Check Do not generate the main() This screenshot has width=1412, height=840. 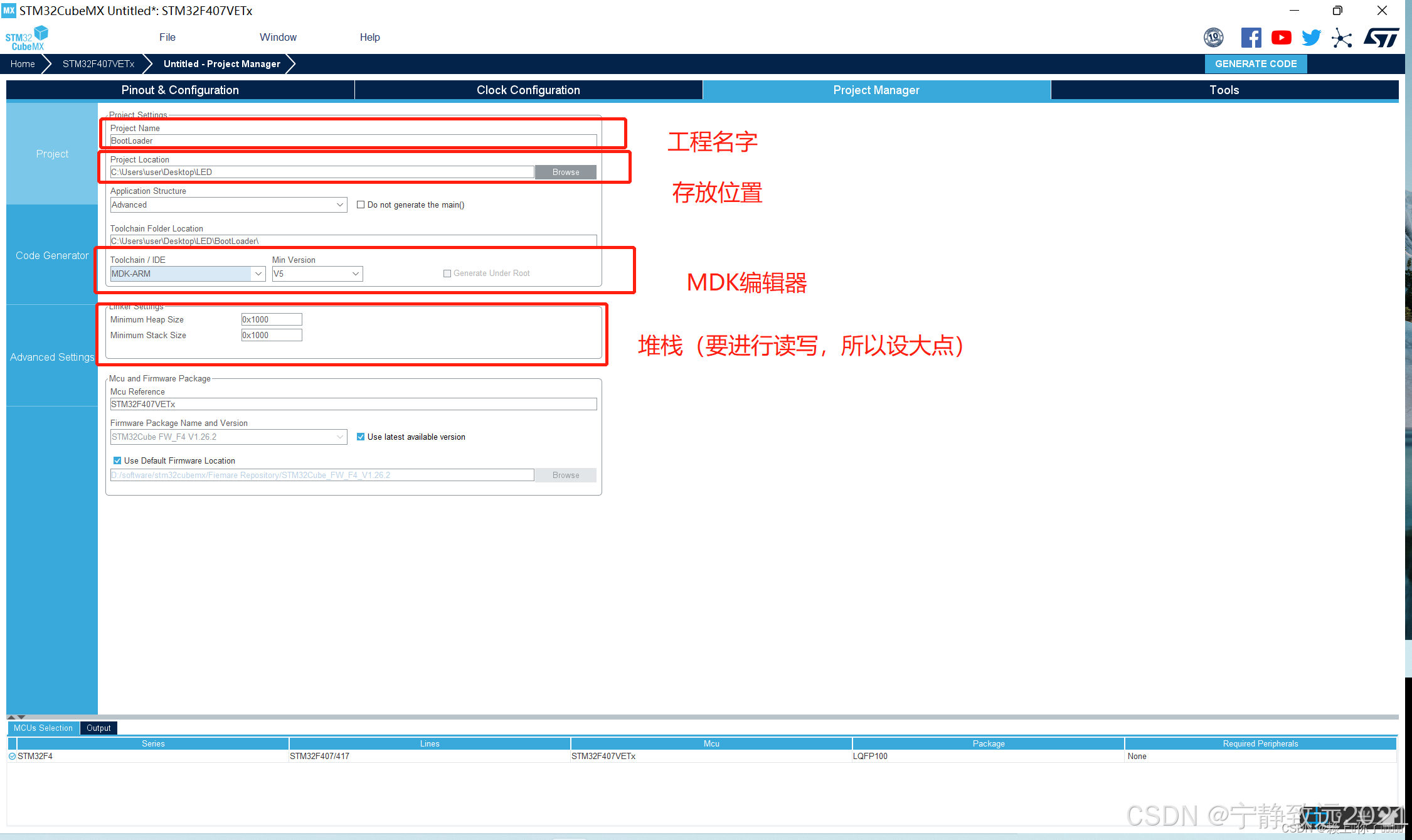pos(361,205)
